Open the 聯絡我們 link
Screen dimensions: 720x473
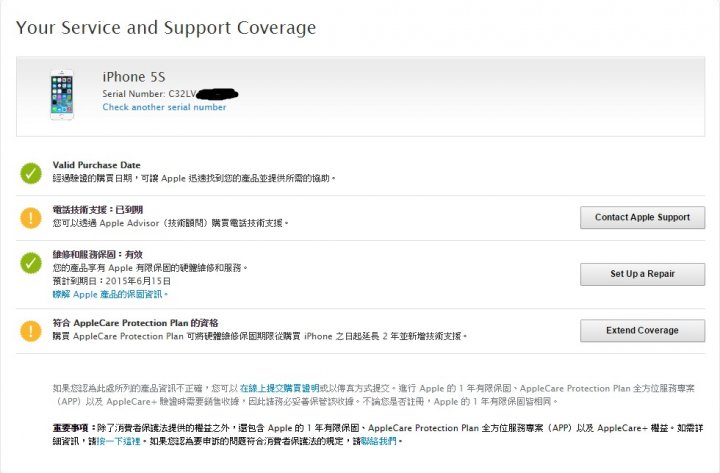point(379,441)
